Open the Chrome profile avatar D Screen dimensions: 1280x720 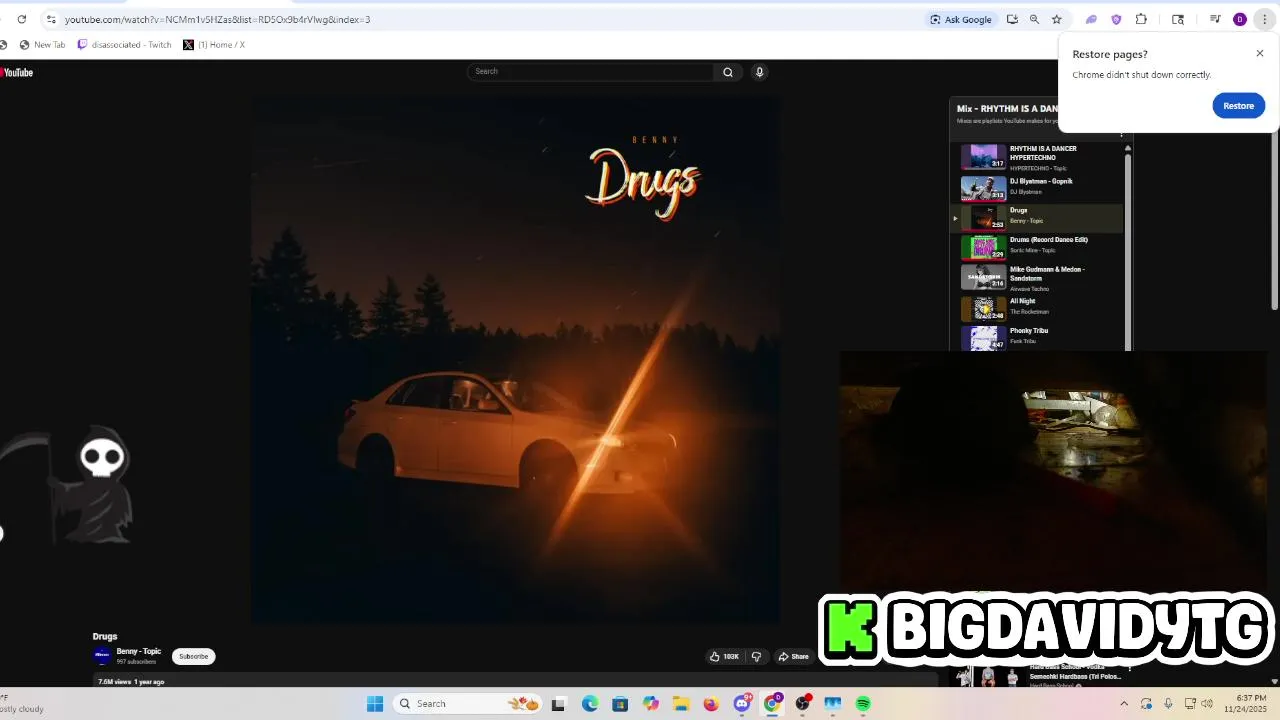point(1240,19)
